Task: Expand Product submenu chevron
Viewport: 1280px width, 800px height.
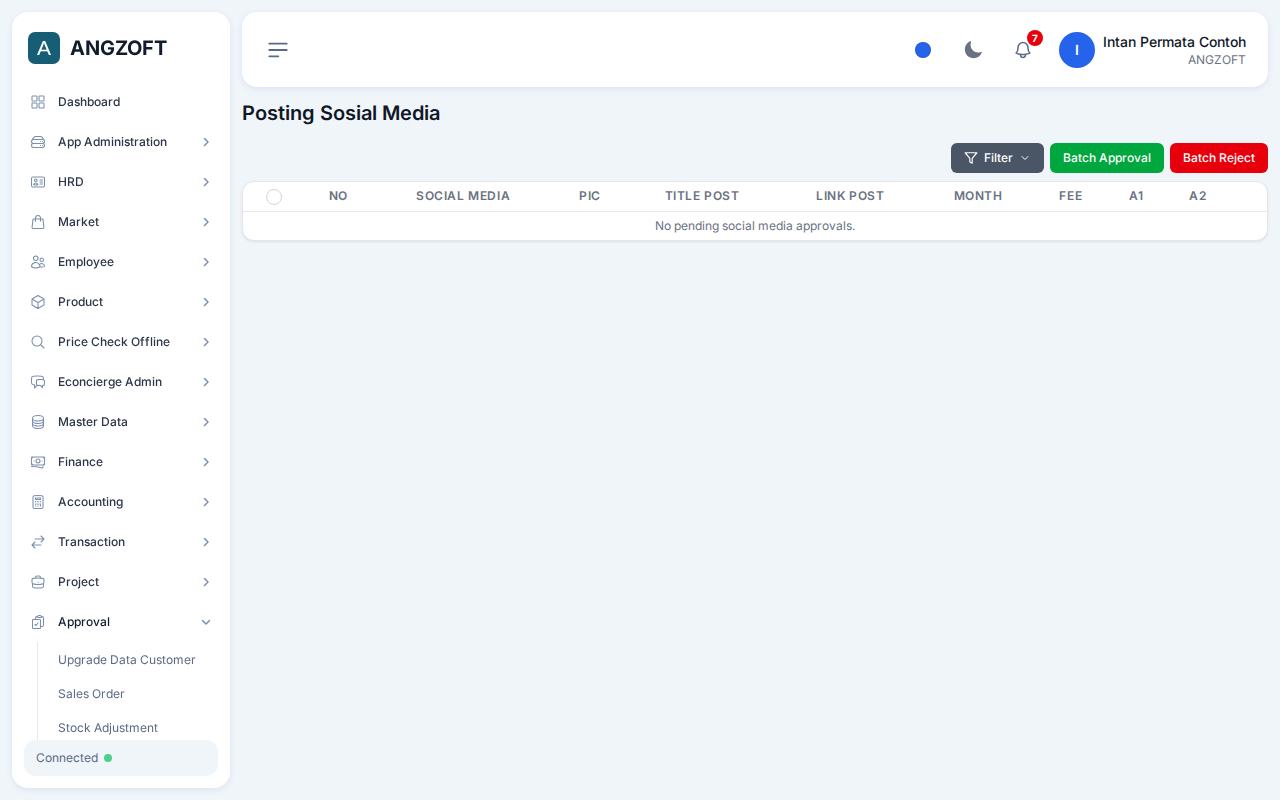Action: coord(206,302)
